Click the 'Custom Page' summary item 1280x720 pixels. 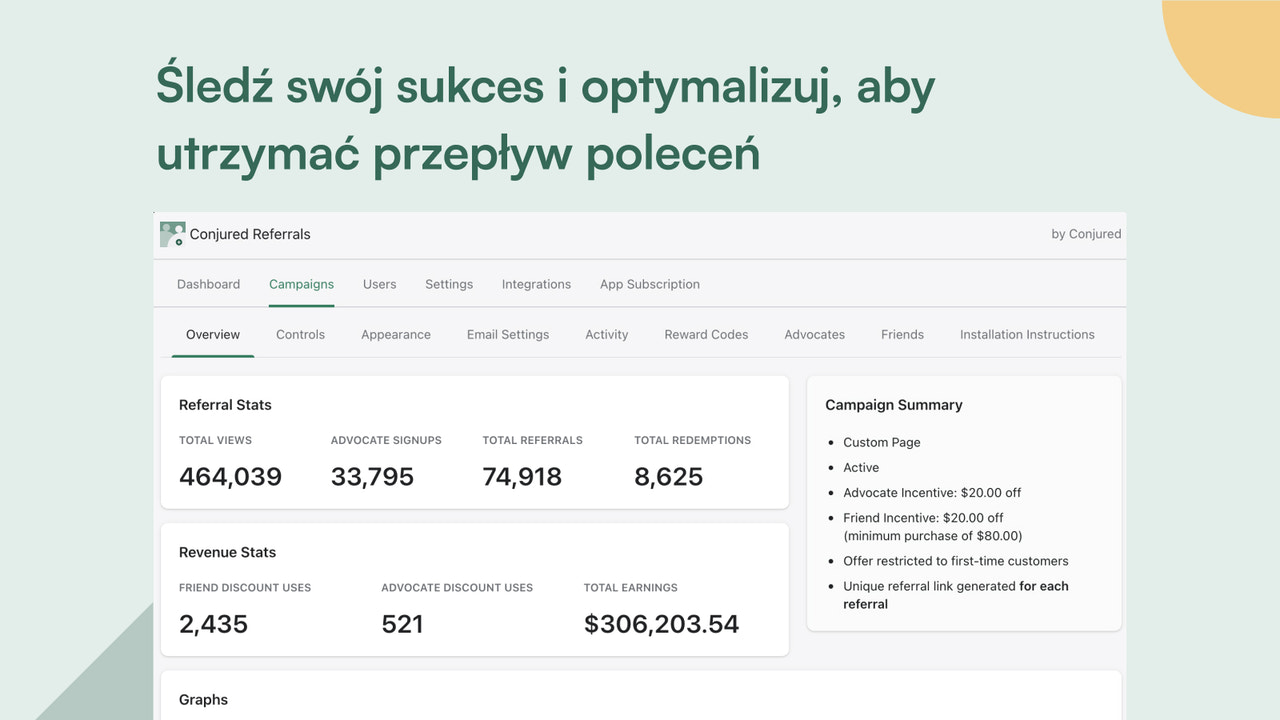(x=882, y=442)
